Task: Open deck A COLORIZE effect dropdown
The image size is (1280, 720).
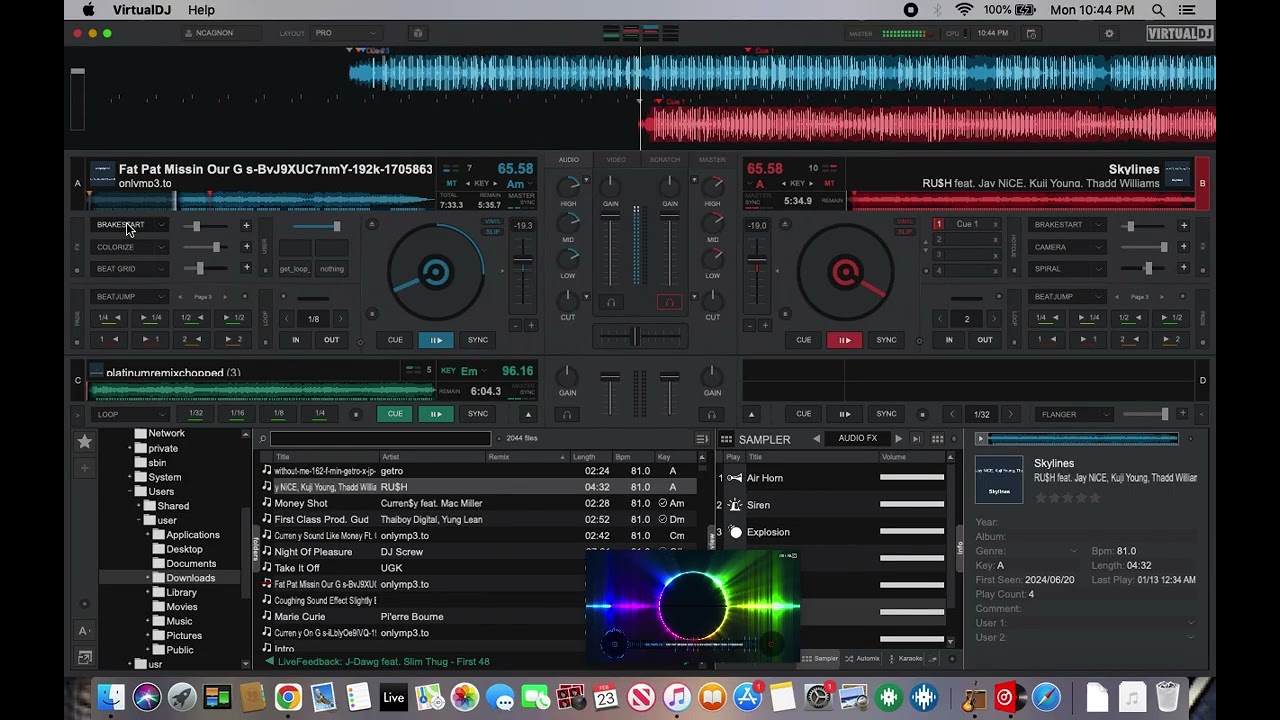Action: coord(131,247)
